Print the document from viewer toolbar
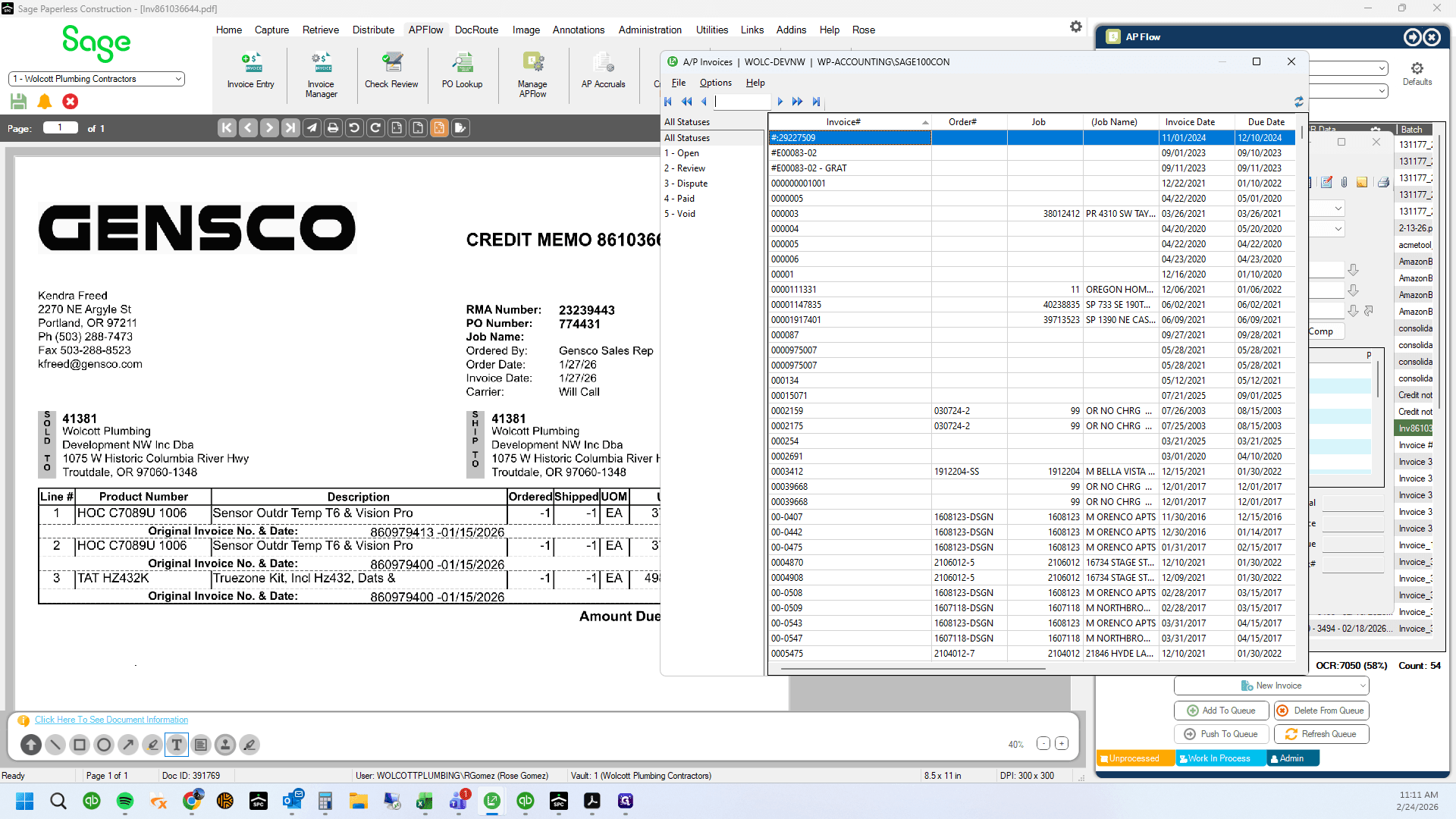The image size is (1456, 819). point(333,128)
